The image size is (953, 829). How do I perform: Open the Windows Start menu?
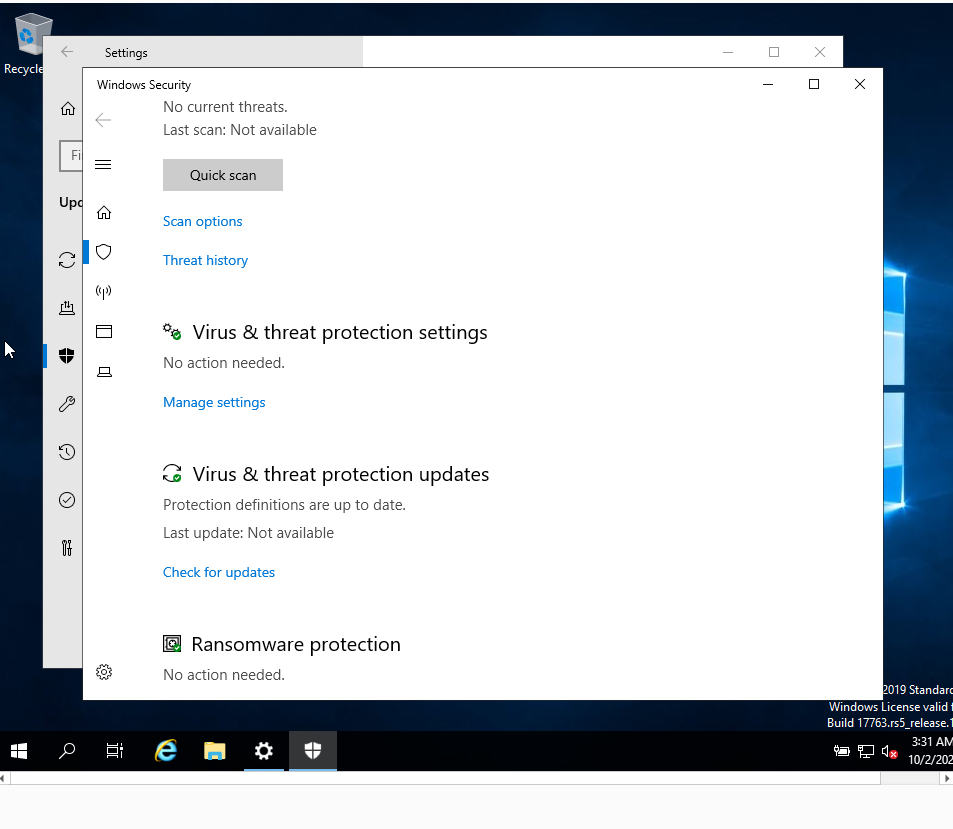(19, 751)
